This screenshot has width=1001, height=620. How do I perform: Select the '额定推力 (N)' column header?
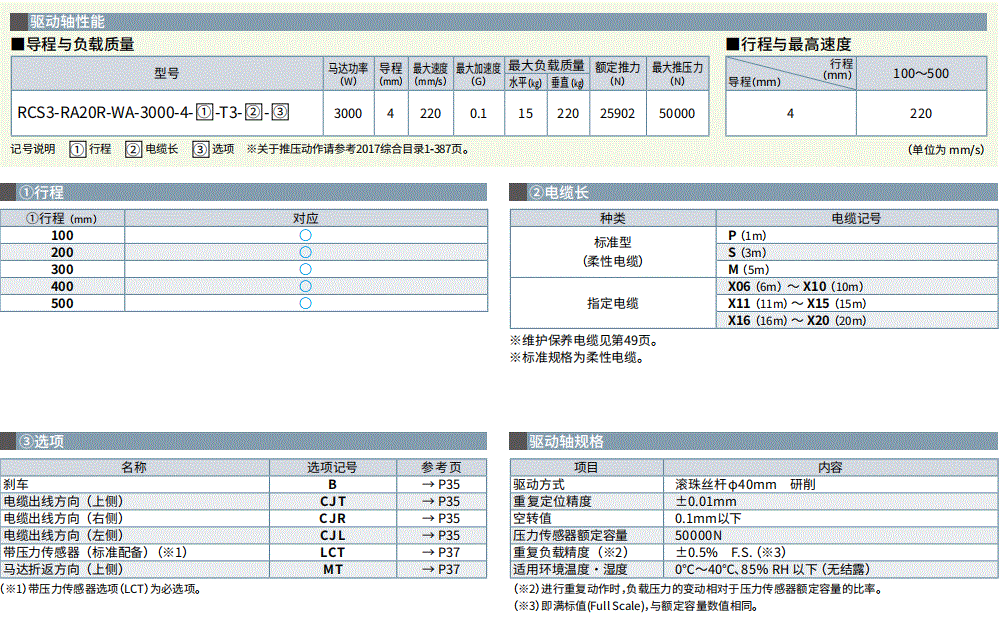pos(617,73)
